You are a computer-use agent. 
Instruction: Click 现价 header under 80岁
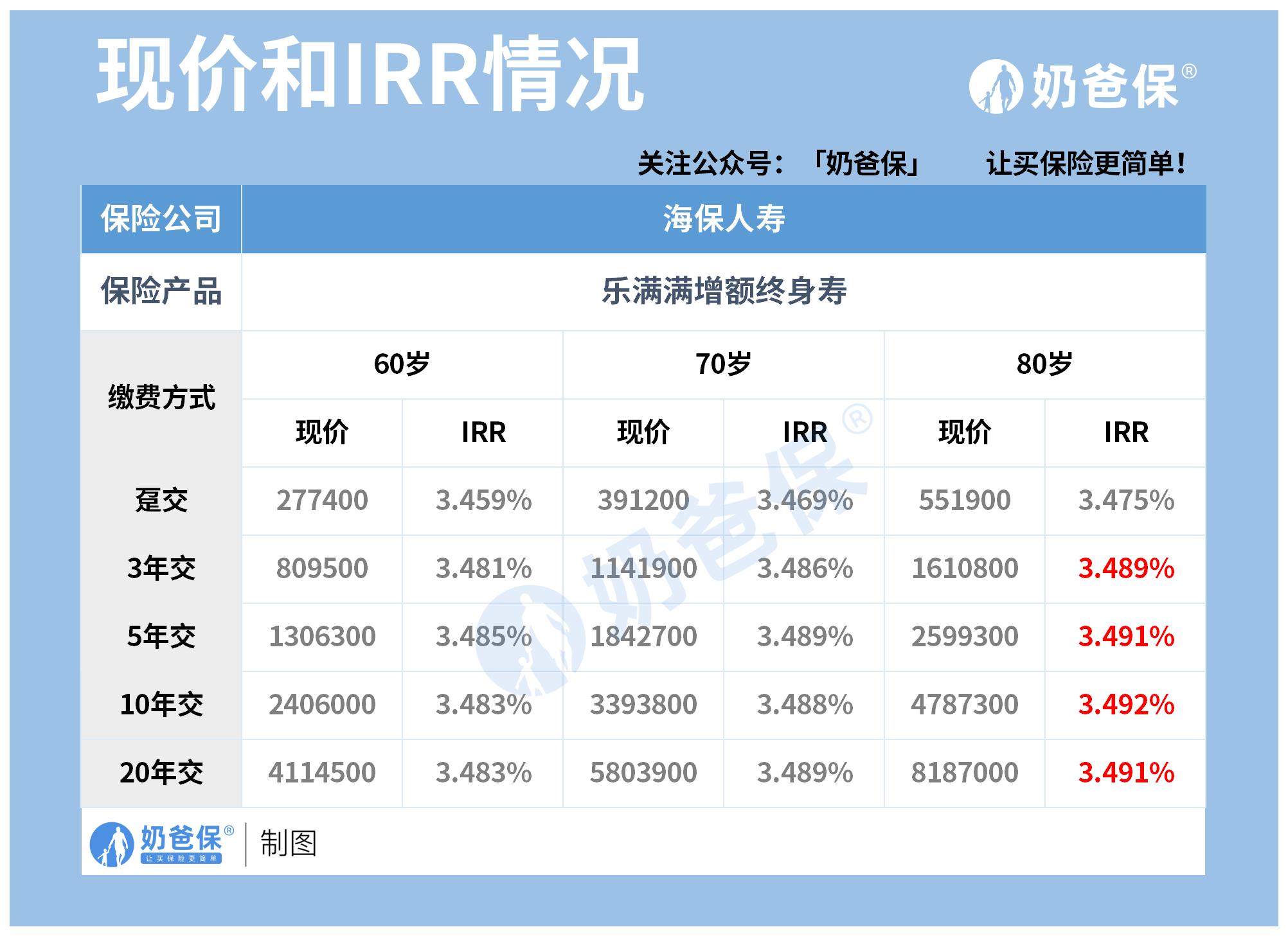coord(965,432)
